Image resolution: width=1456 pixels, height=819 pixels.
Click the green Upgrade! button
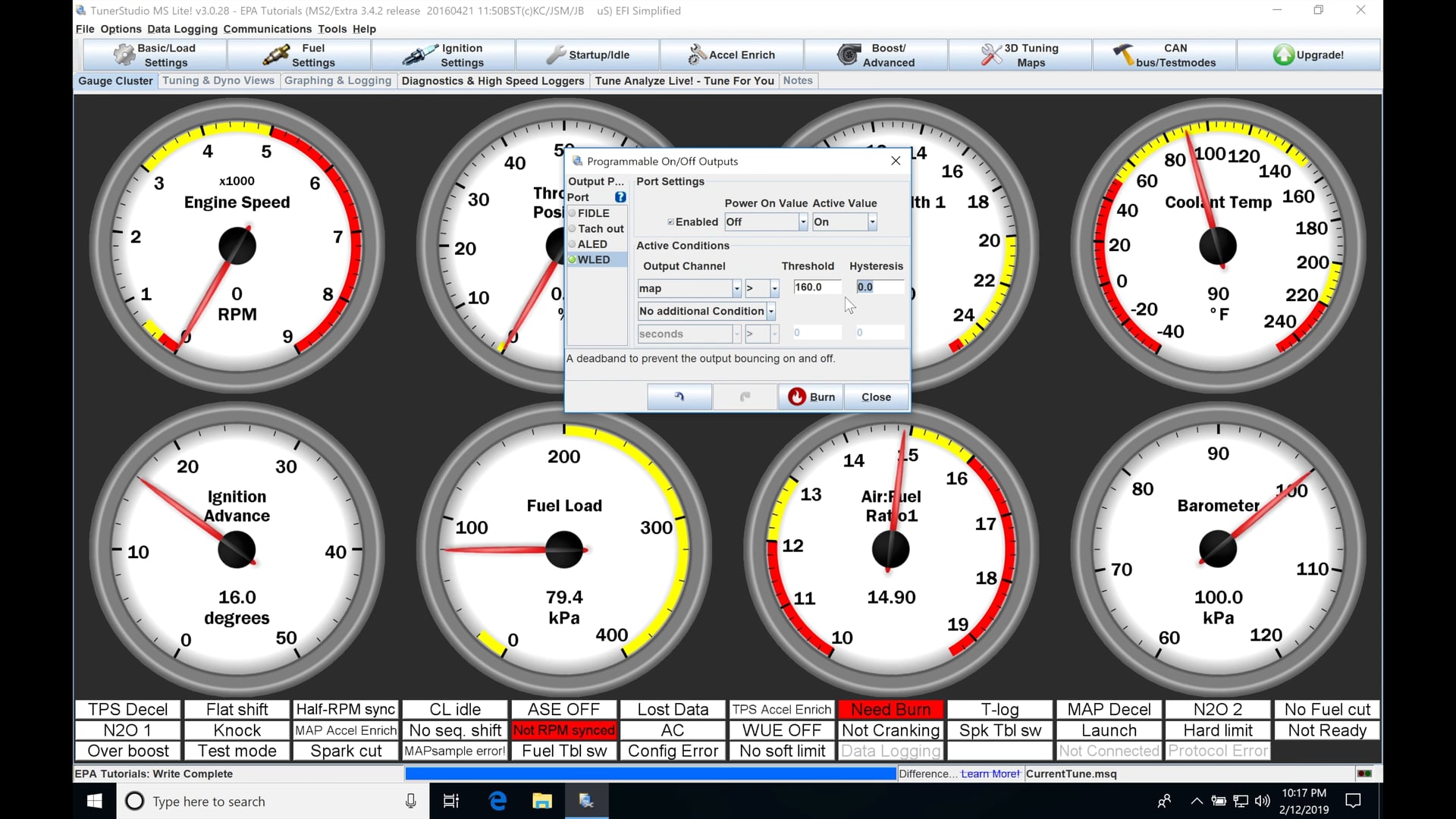[1308, 55]
